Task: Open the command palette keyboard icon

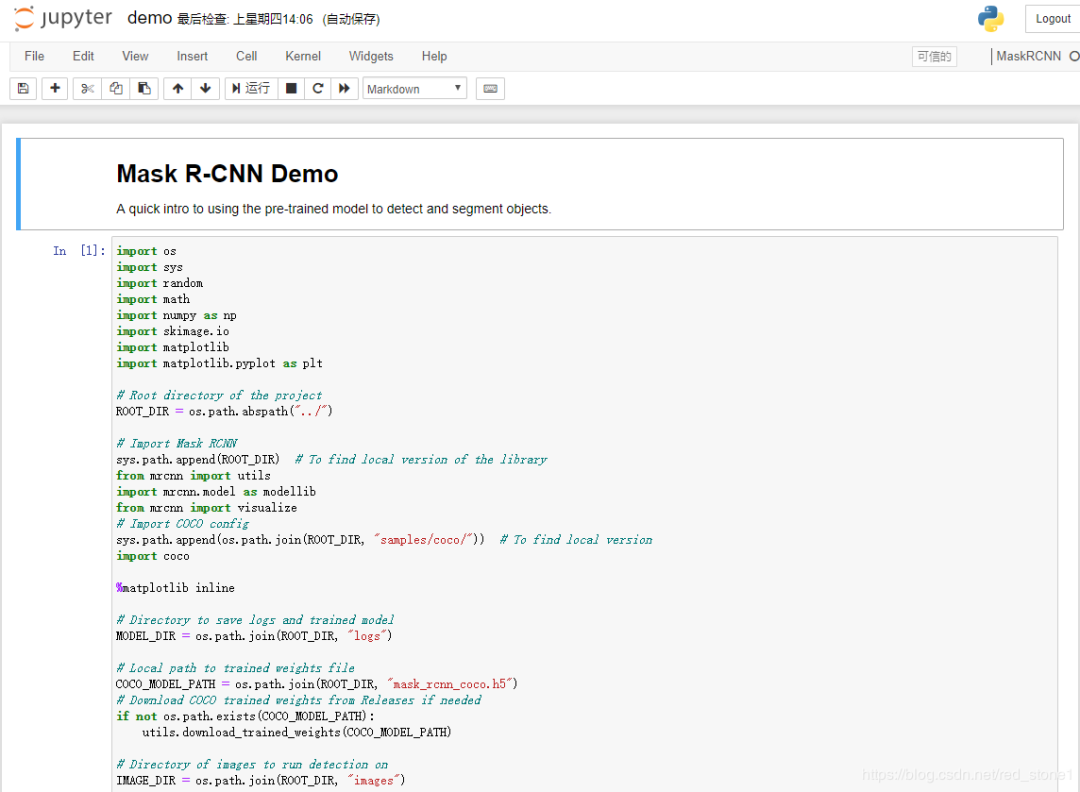Action: [x=489, y=88]
